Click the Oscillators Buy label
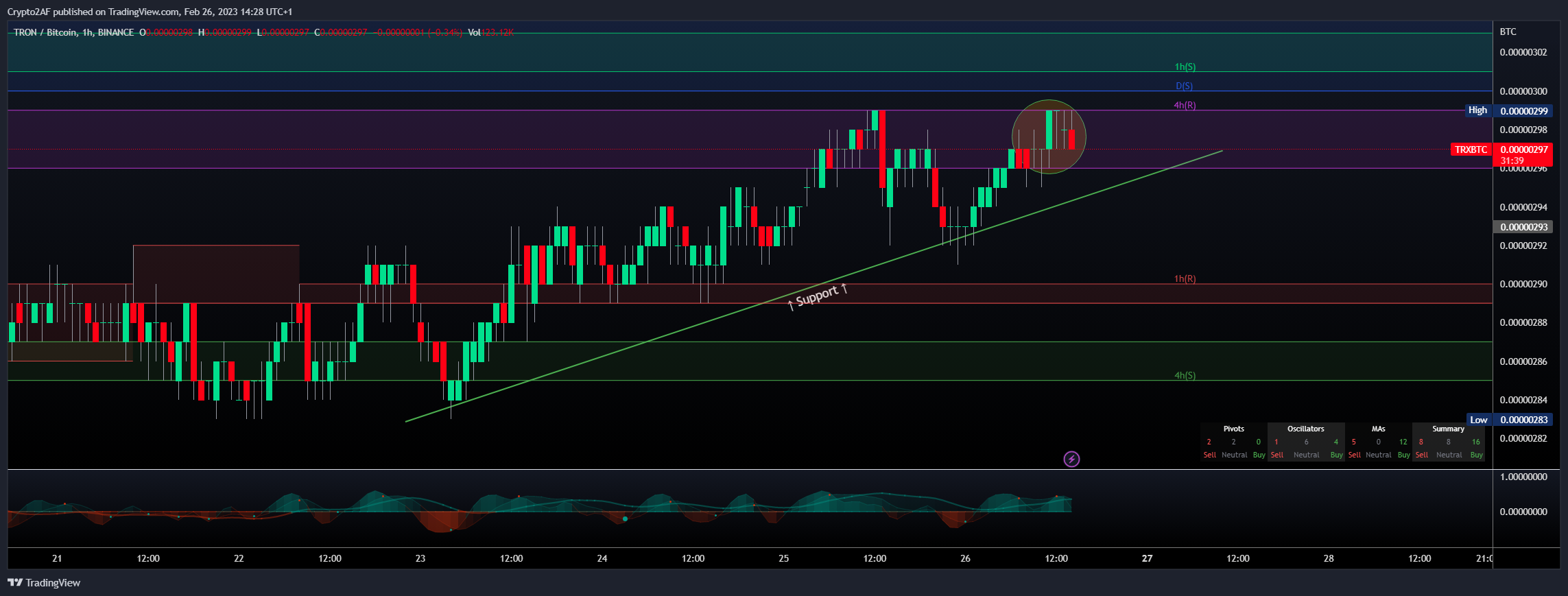 tap(1336, 455)
